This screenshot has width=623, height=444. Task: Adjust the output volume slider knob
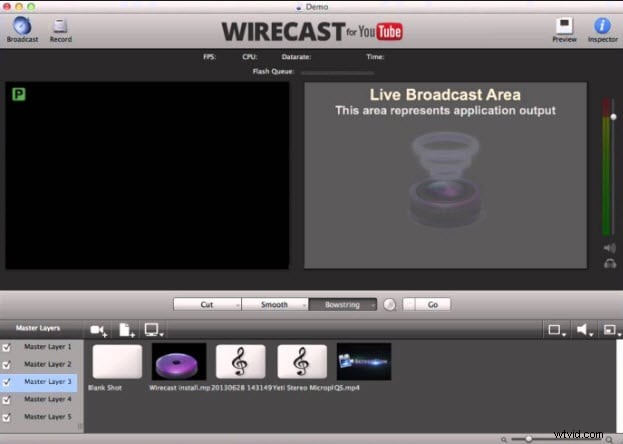[613, 116]
